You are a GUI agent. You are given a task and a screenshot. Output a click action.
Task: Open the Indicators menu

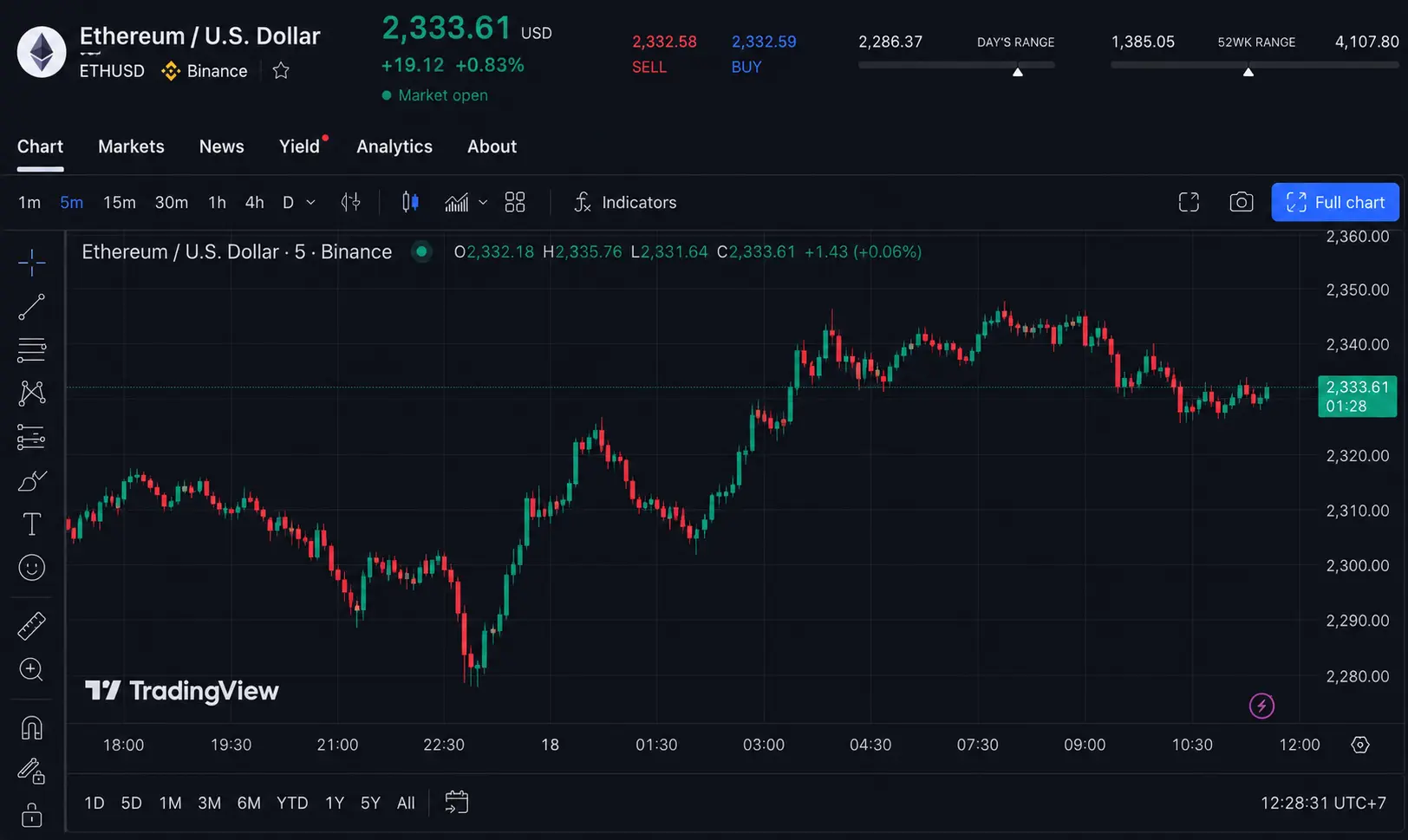click(x=625, y=202)
